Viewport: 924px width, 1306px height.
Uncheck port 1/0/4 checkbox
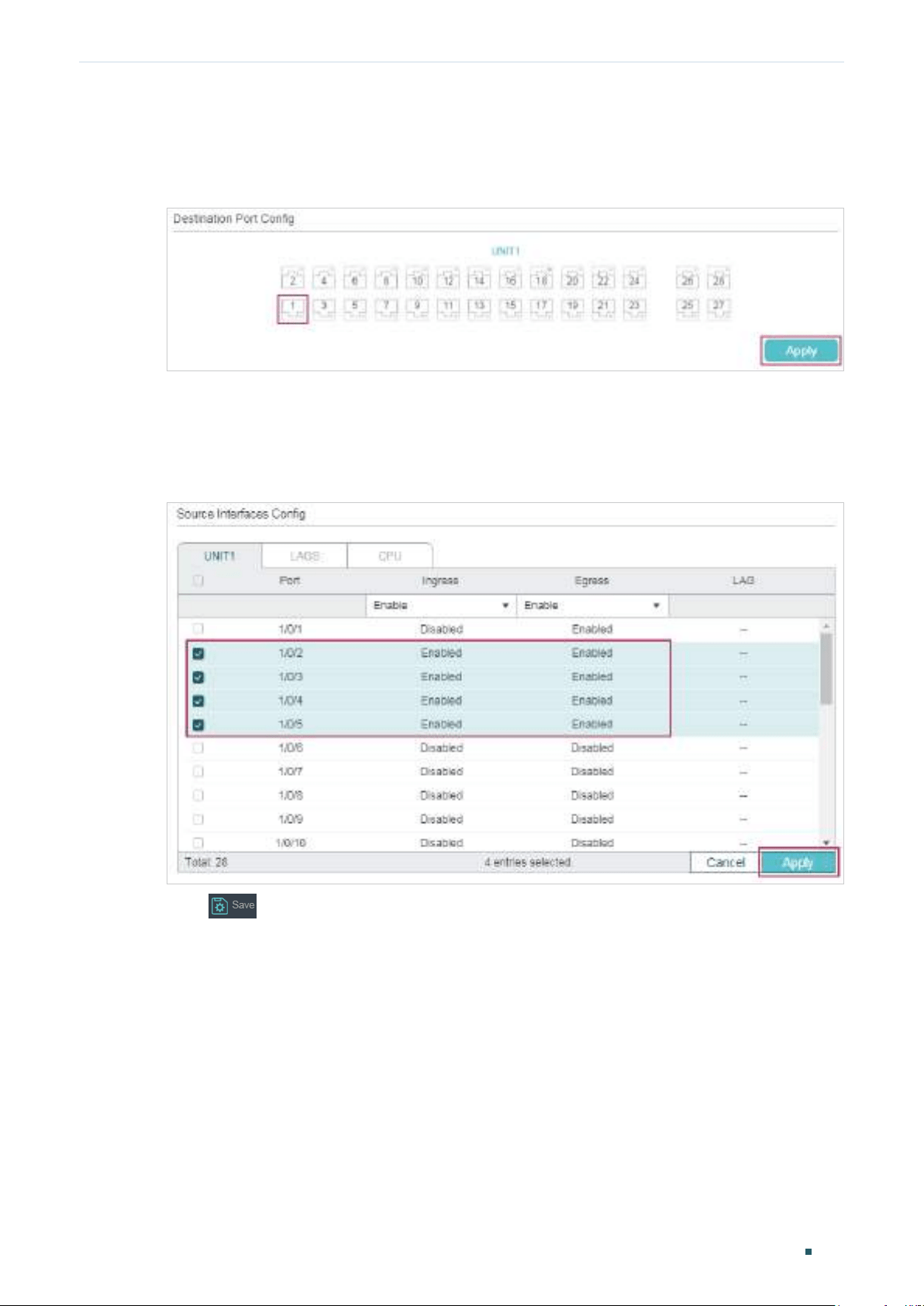tap(198, 701)
